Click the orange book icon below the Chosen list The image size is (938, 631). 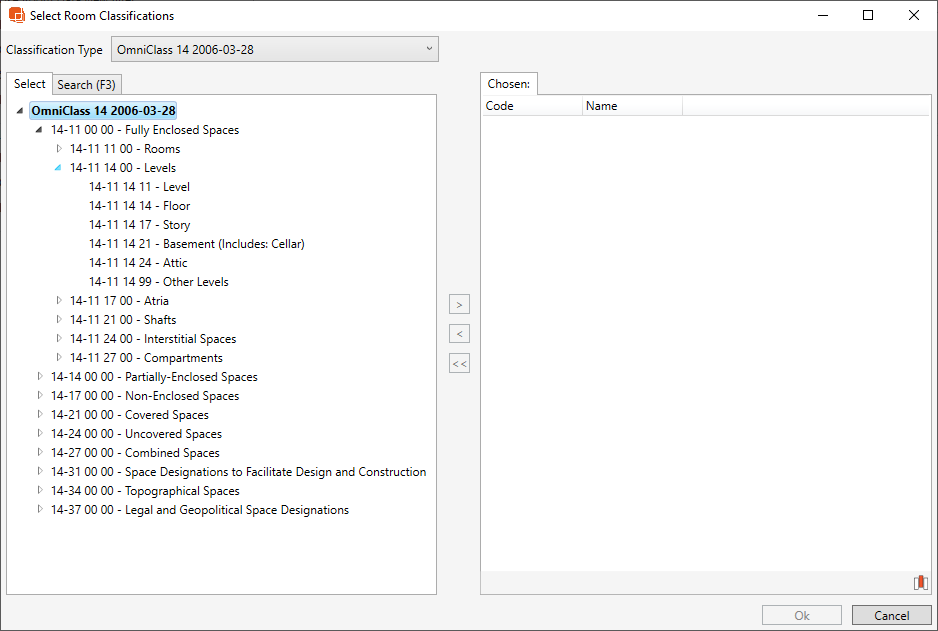[x=920, y=582]
